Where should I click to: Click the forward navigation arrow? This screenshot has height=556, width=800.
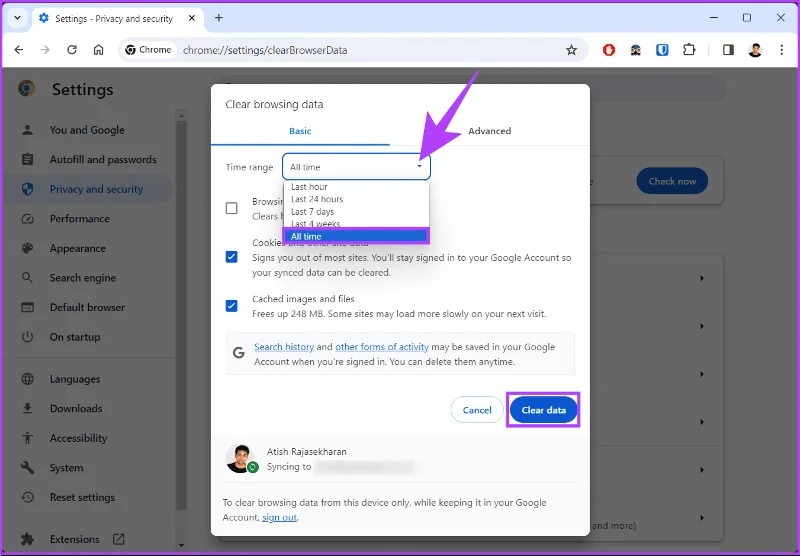(x=45, y=49)
